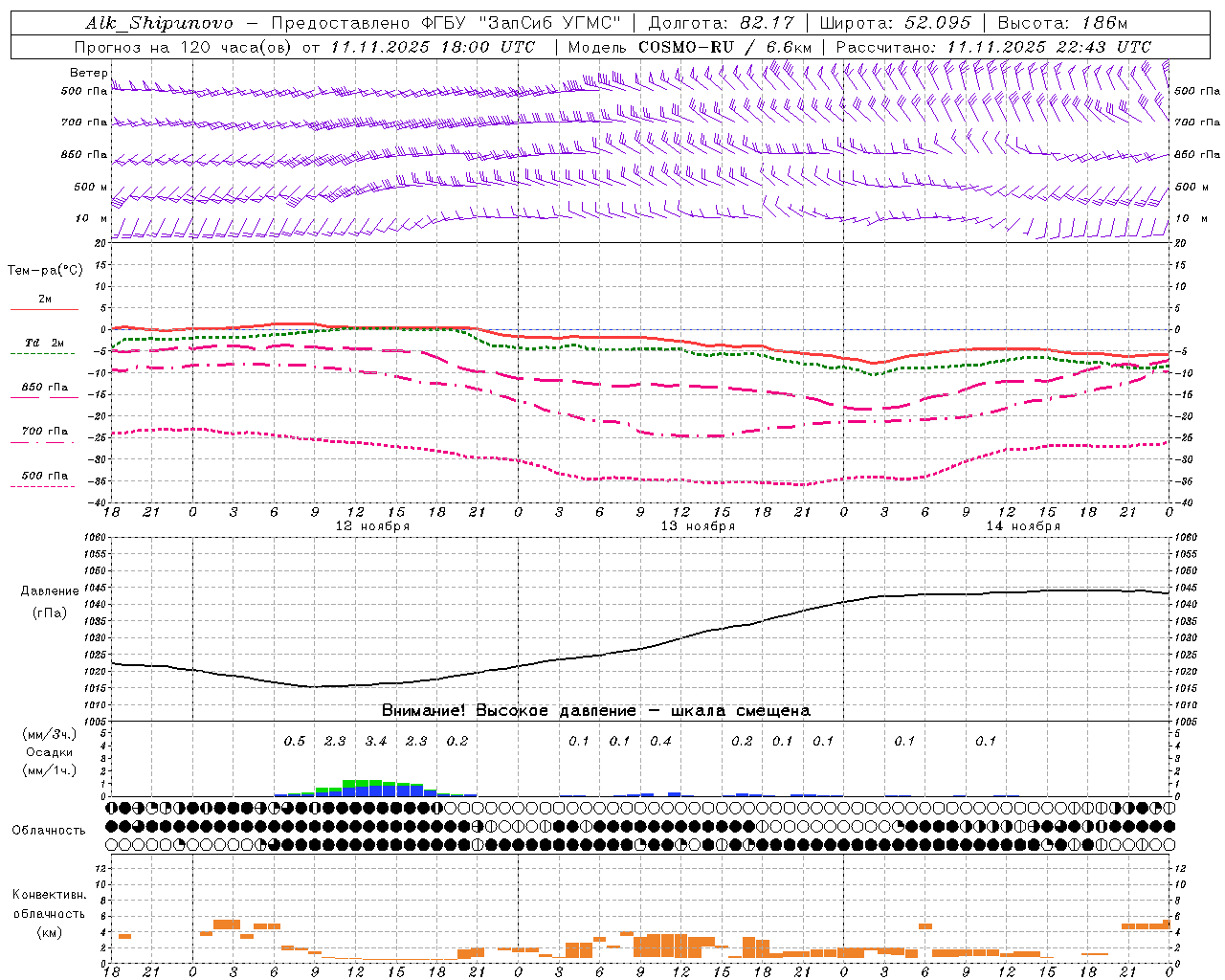Select the provider text ФГБУ "ЗапСиб УГМС"
The image size is (1225, 980).
click(x=522, y=23)
